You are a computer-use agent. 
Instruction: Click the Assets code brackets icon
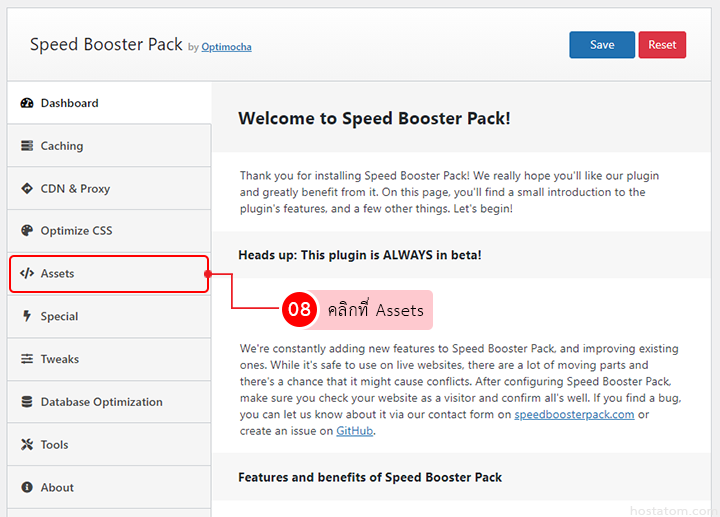[27, 273]
